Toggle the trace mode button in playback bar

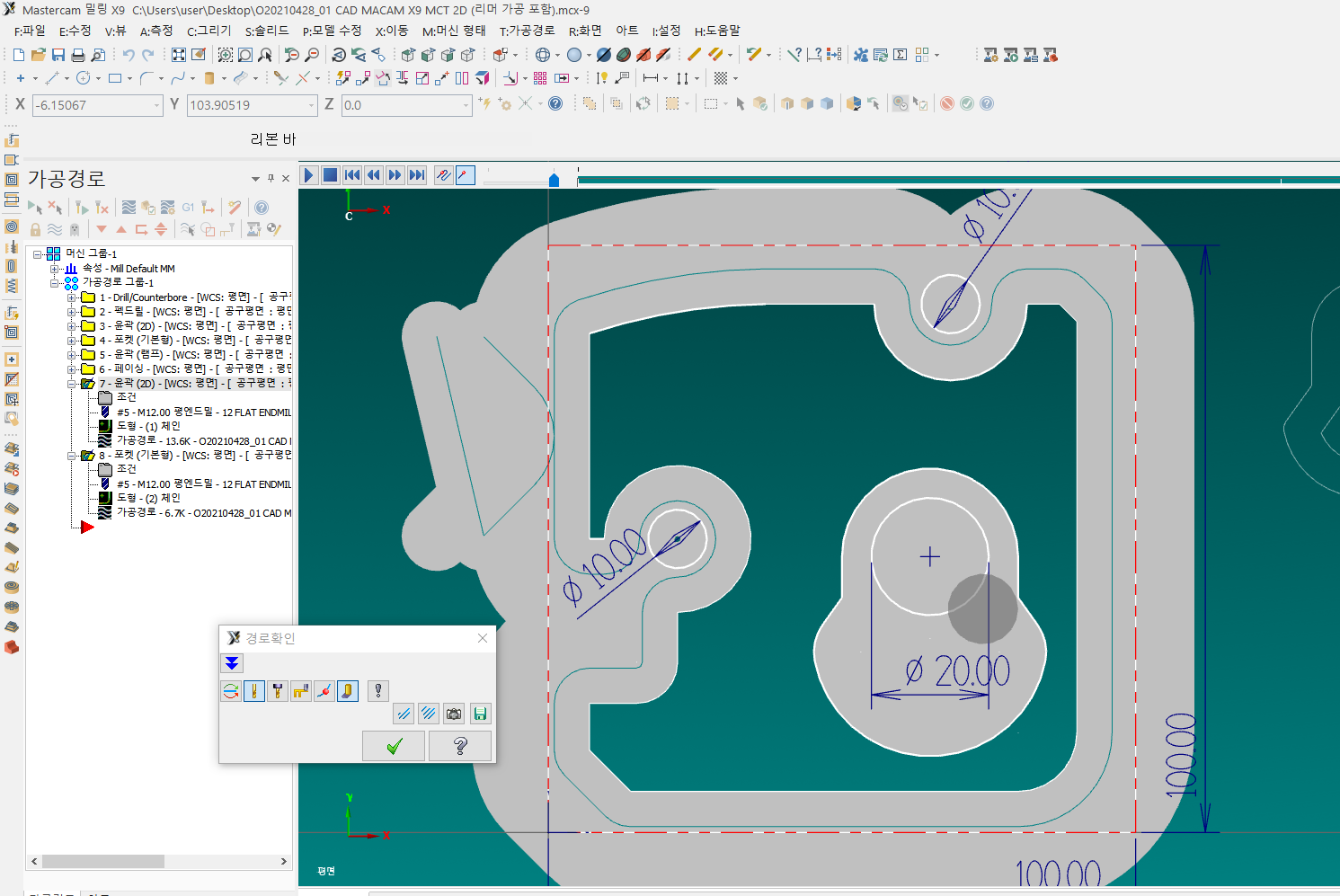(443, 175)
